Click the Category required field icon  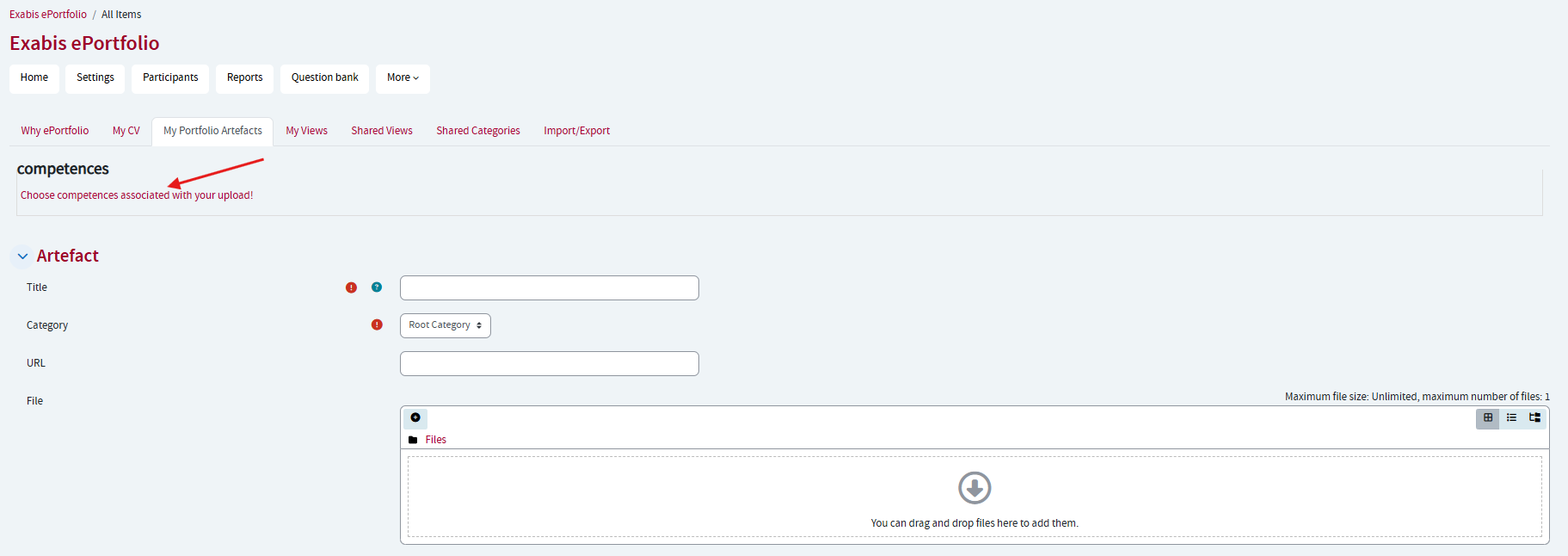click(x=377, y=324)
